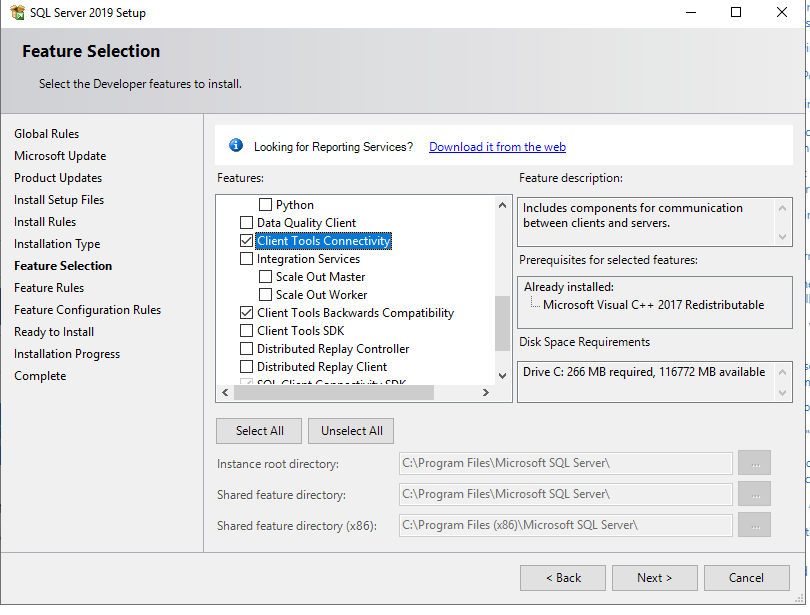Click Feature description scroll down arrow
This screenshot has height=615, width=810.
782,236
